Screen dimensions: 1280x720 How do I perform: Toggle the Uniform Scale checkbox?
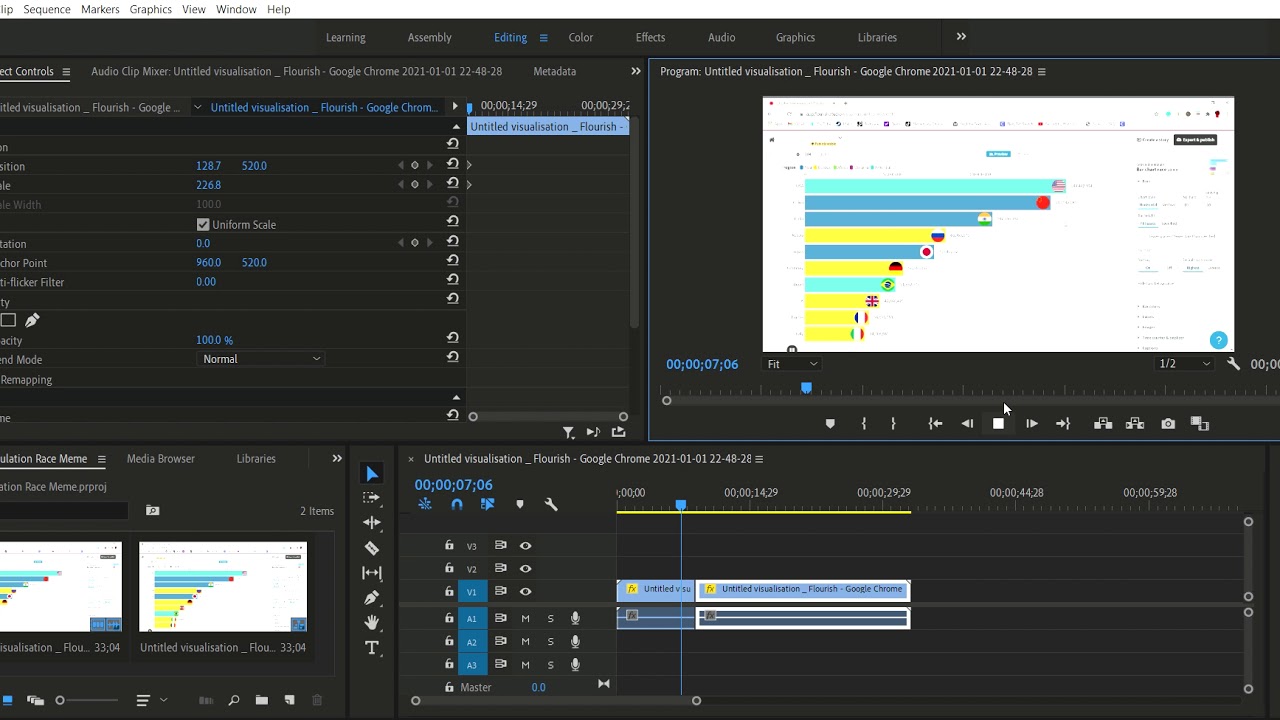[203, 225]
